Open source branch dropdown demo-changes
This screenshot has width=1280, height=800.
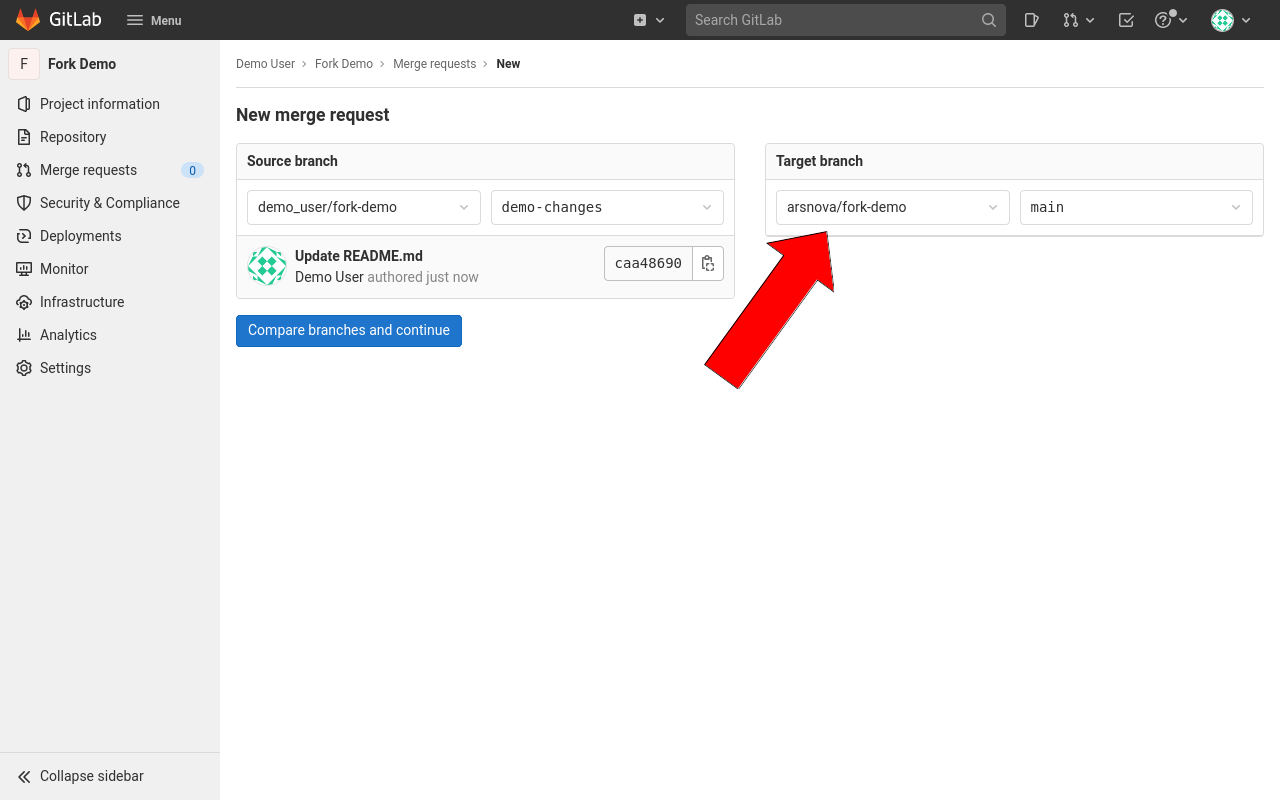pos(607,207)
